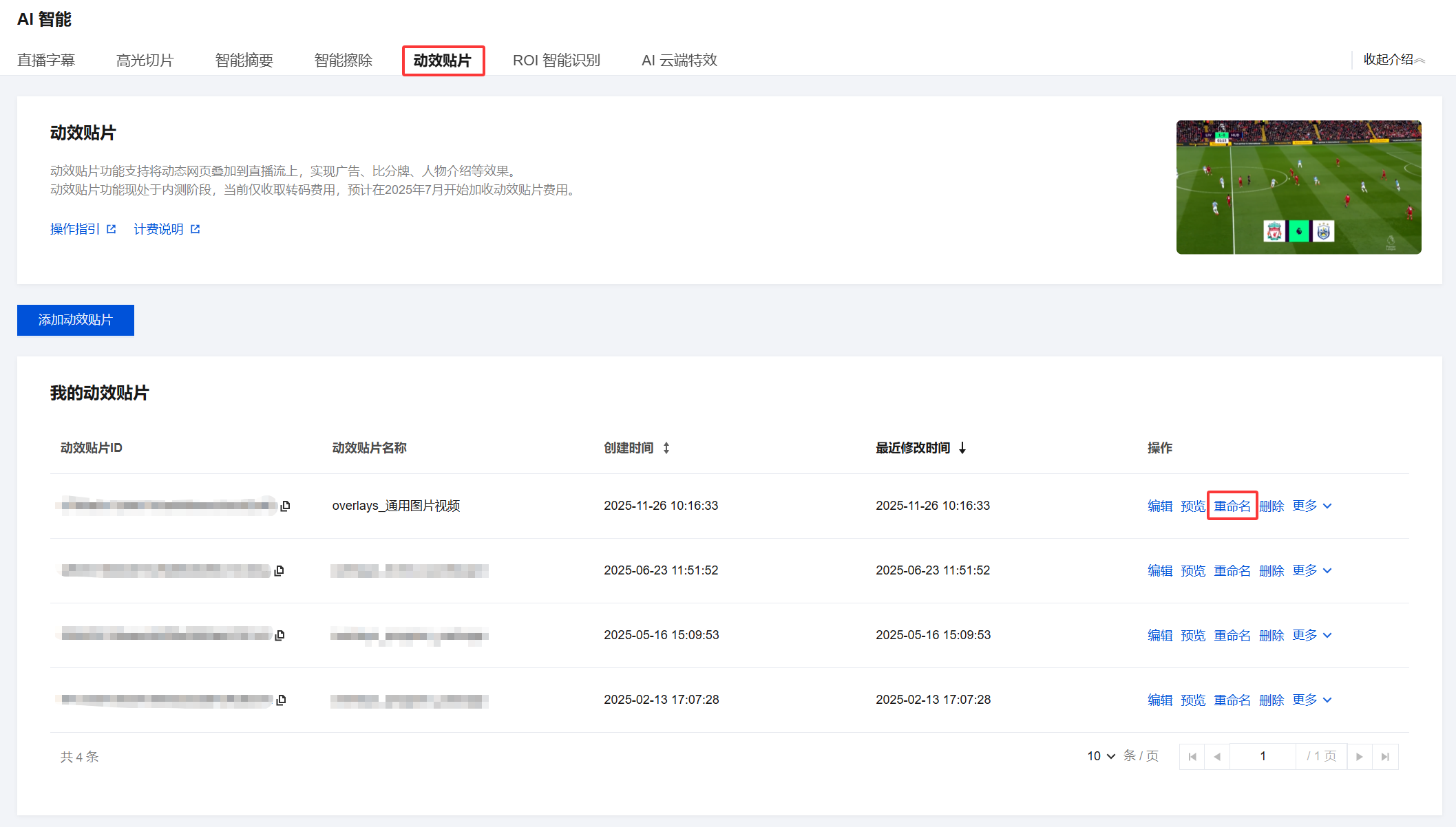Copy ID of overlays_通用图片视频 row

(x=285, y=506)
